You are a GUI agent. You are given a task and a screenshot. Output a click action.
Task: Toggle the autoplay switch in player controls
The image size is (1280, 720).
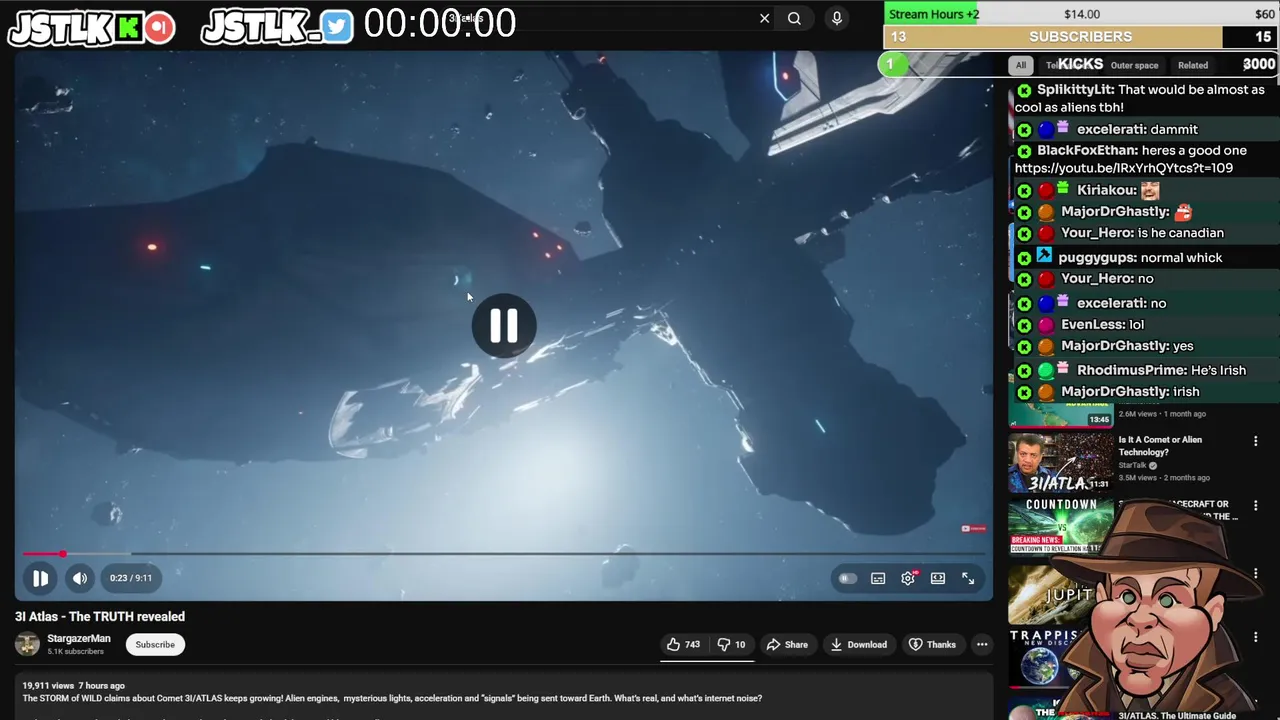pos(847,578)
